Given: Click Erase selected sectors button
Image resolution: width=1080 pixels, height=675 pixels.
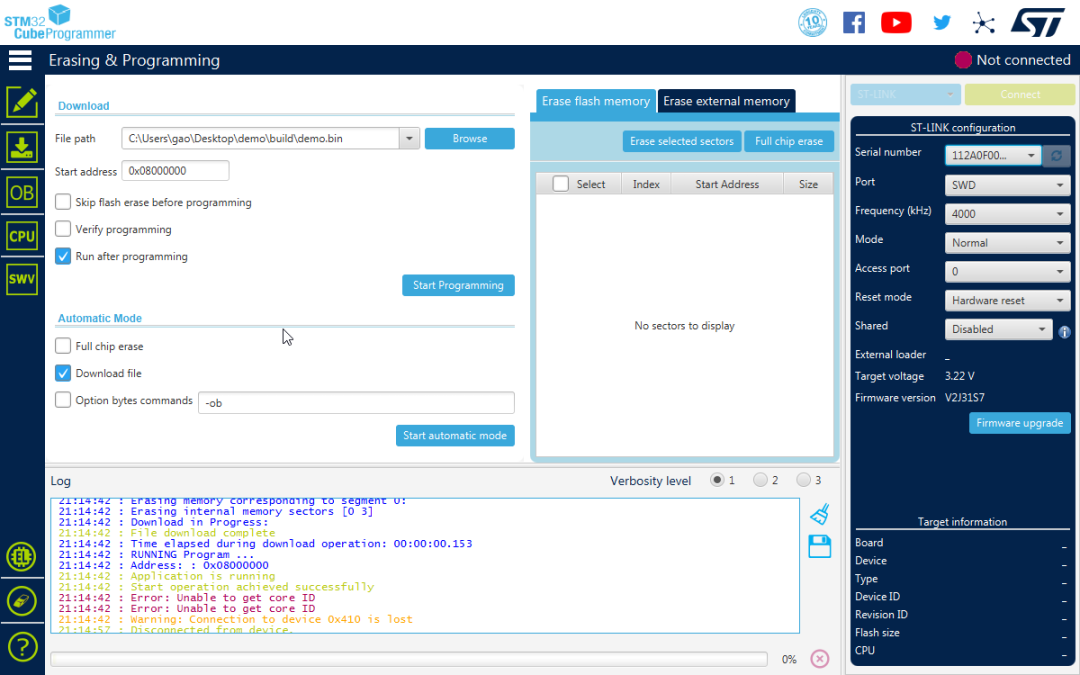Looking at the screenshot, I should [682, 141].
